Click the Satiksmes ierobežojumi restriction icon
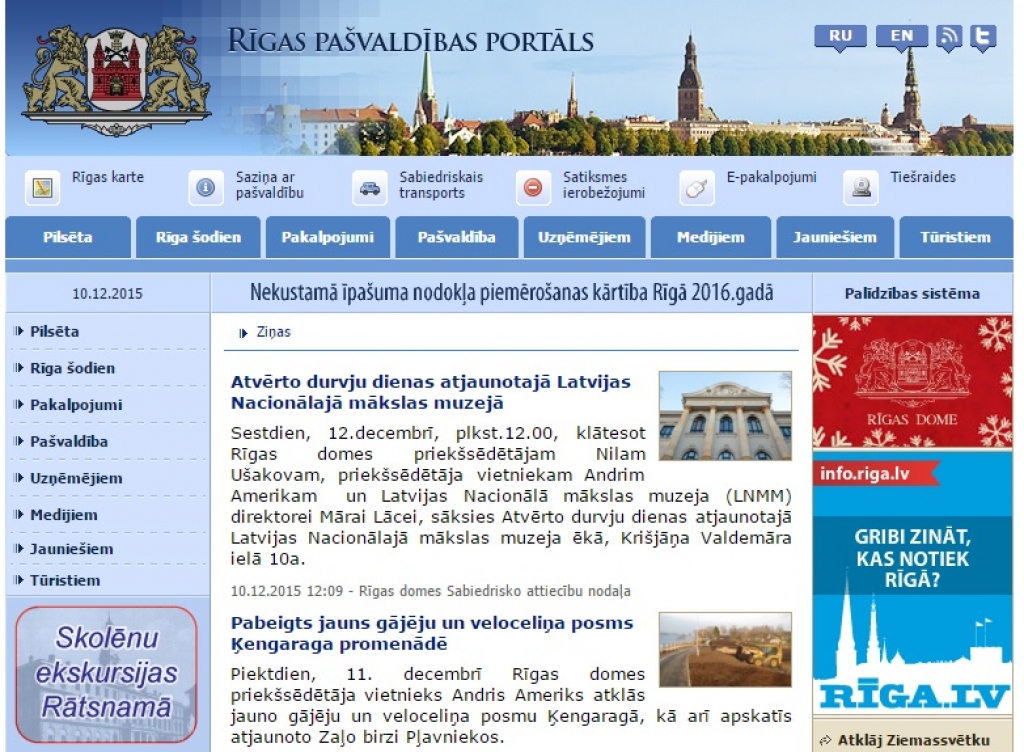 point(531,188)
